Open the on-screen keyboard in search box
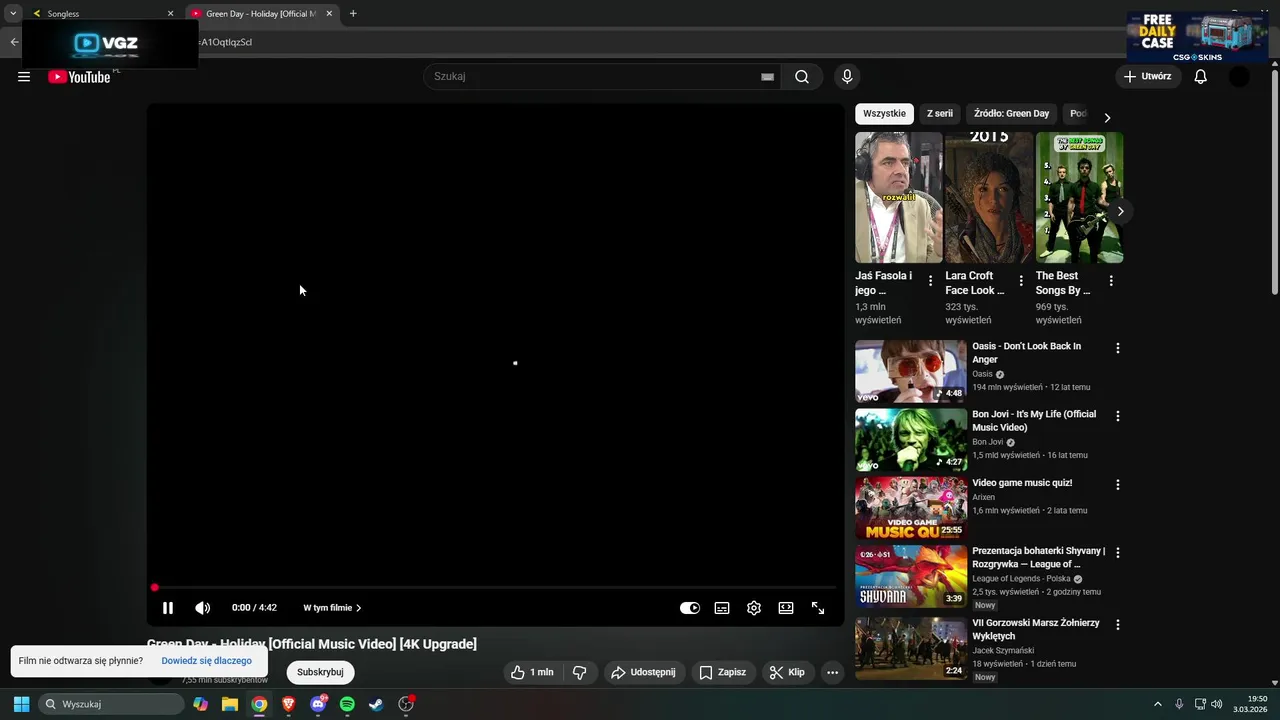 tap(767, 77)
